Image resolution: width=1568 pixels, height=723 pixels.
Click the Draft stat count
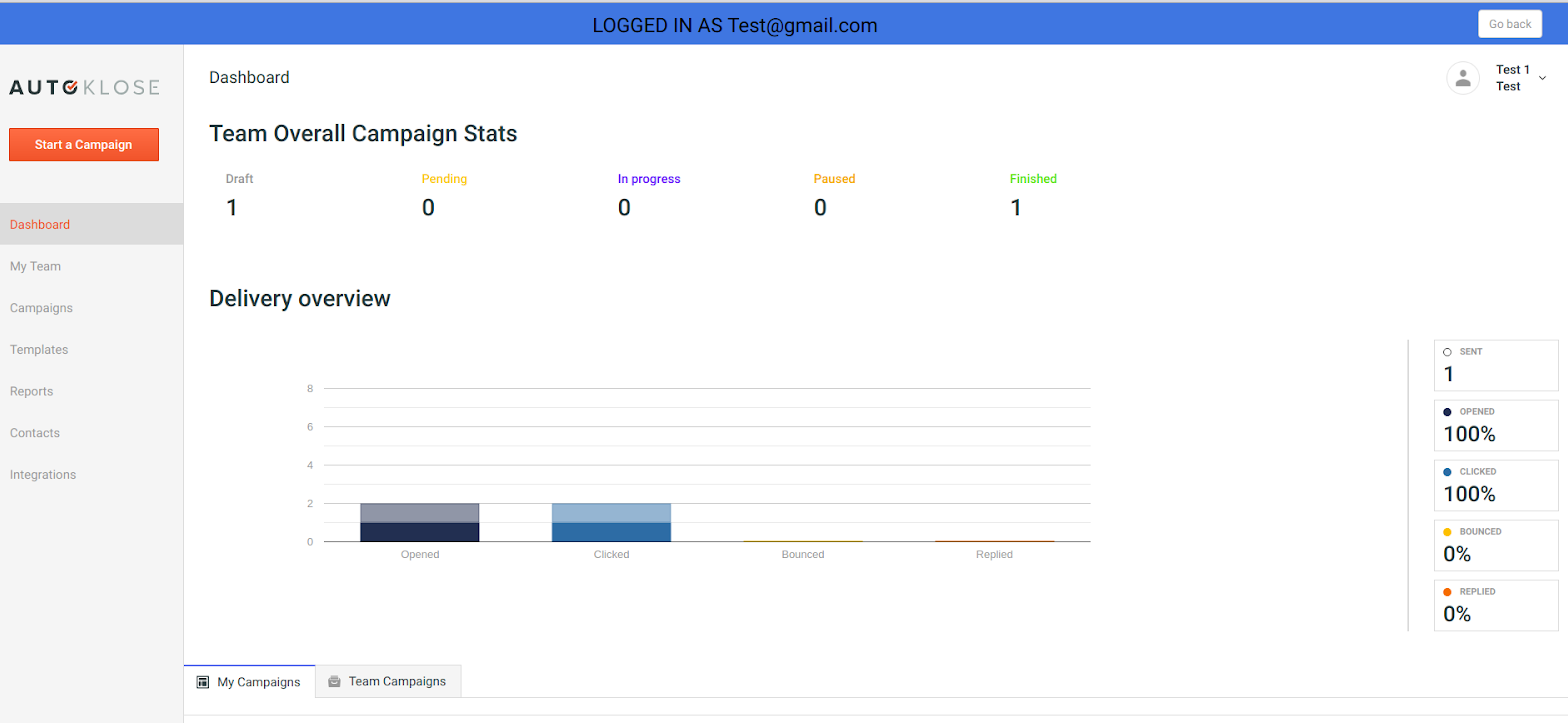coord(232,208)
